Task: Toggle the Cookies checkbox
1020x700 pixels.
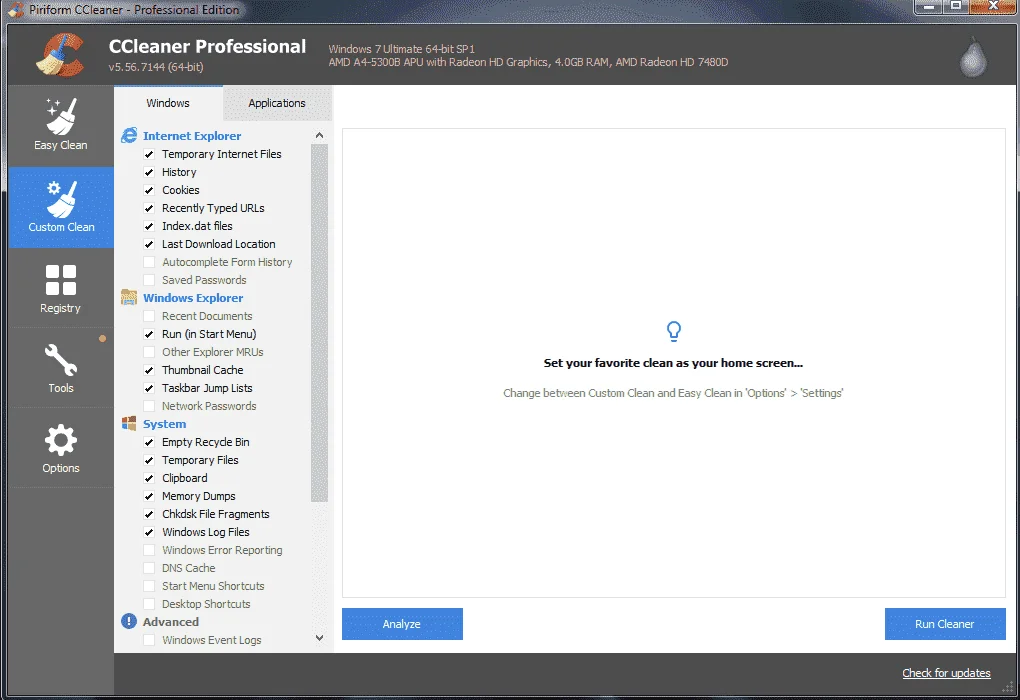Action: 149,190
